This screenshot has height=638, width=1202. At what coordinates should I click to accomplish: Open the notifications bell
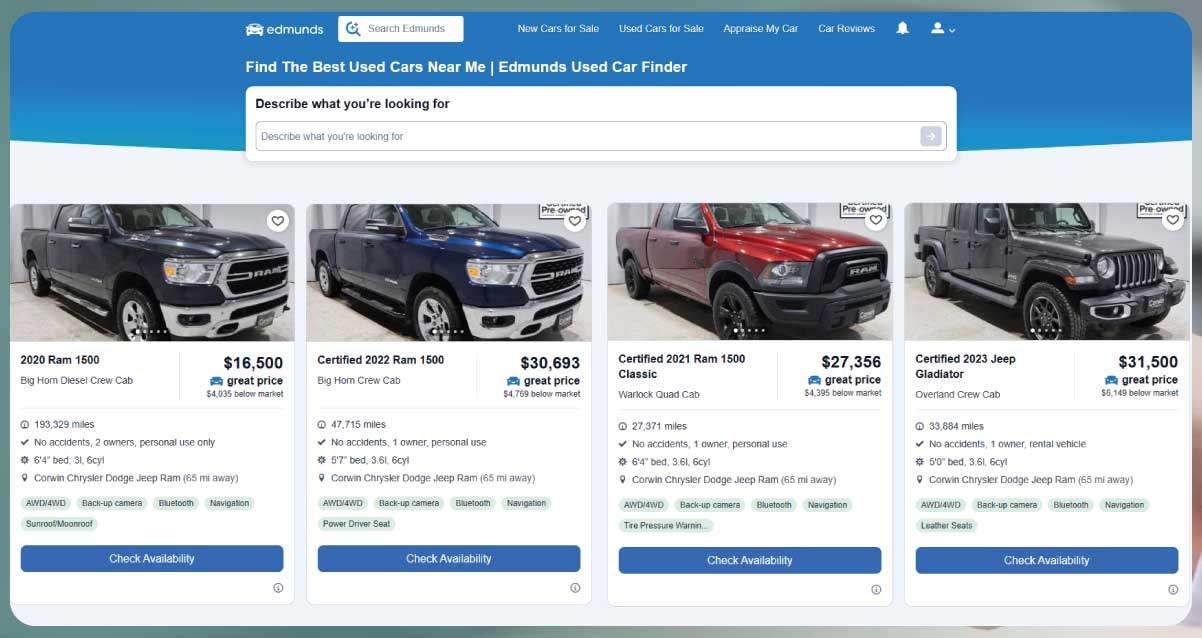click(902, 28)
